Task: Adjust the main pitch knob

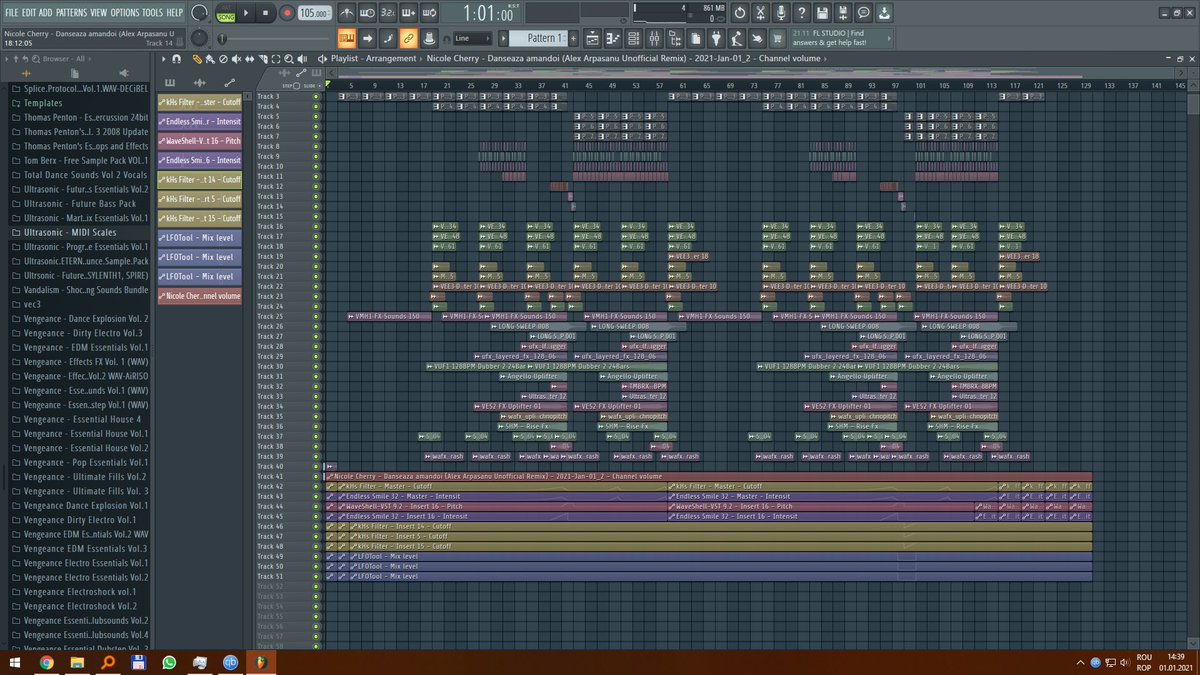Action: [200, 38]
